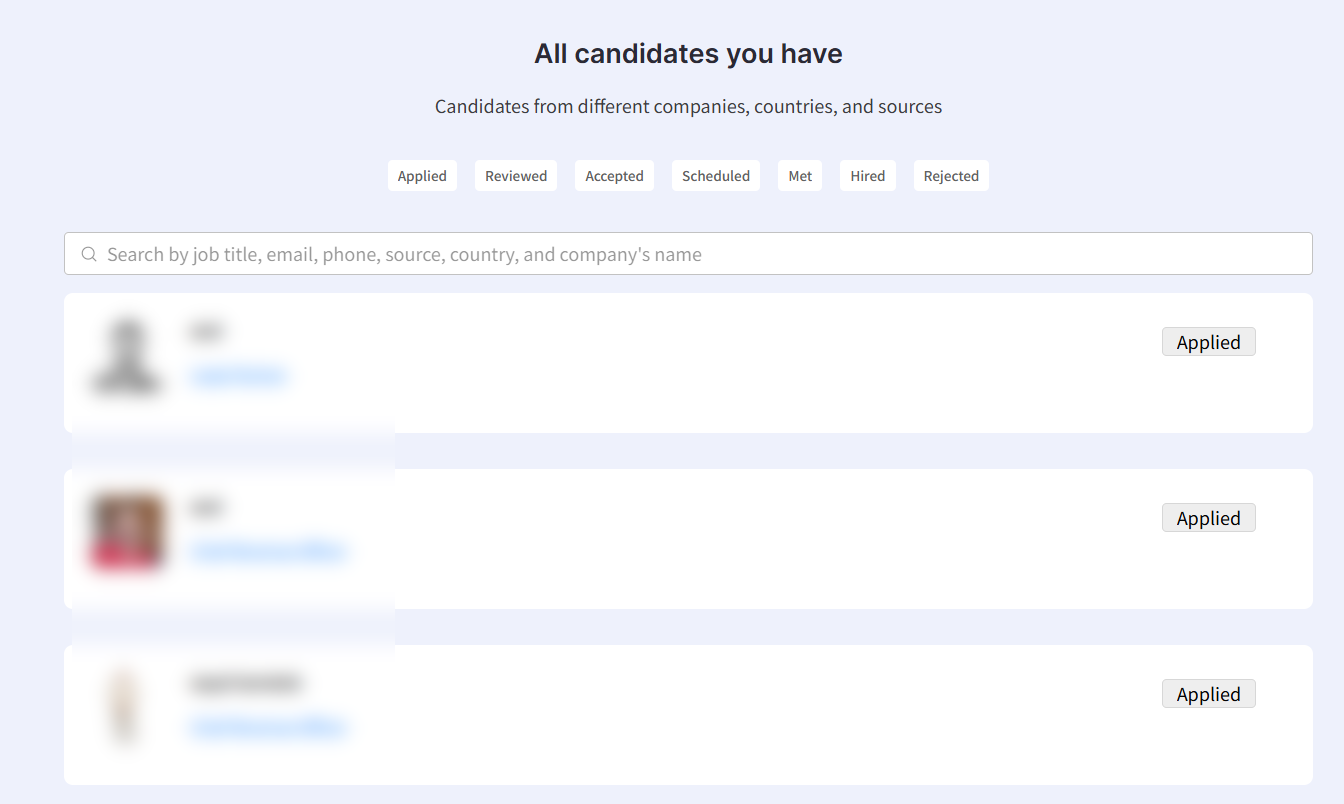The height and width of the screenshot is (804, 1344).
Task: Open the blue link on the first card
Action: (x=239, y=376)
